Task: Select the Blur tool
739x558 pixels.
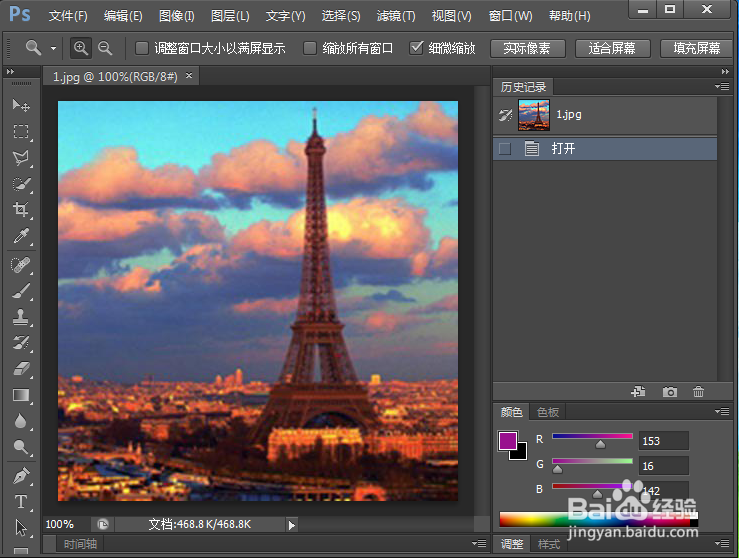Action: [21, 421]
